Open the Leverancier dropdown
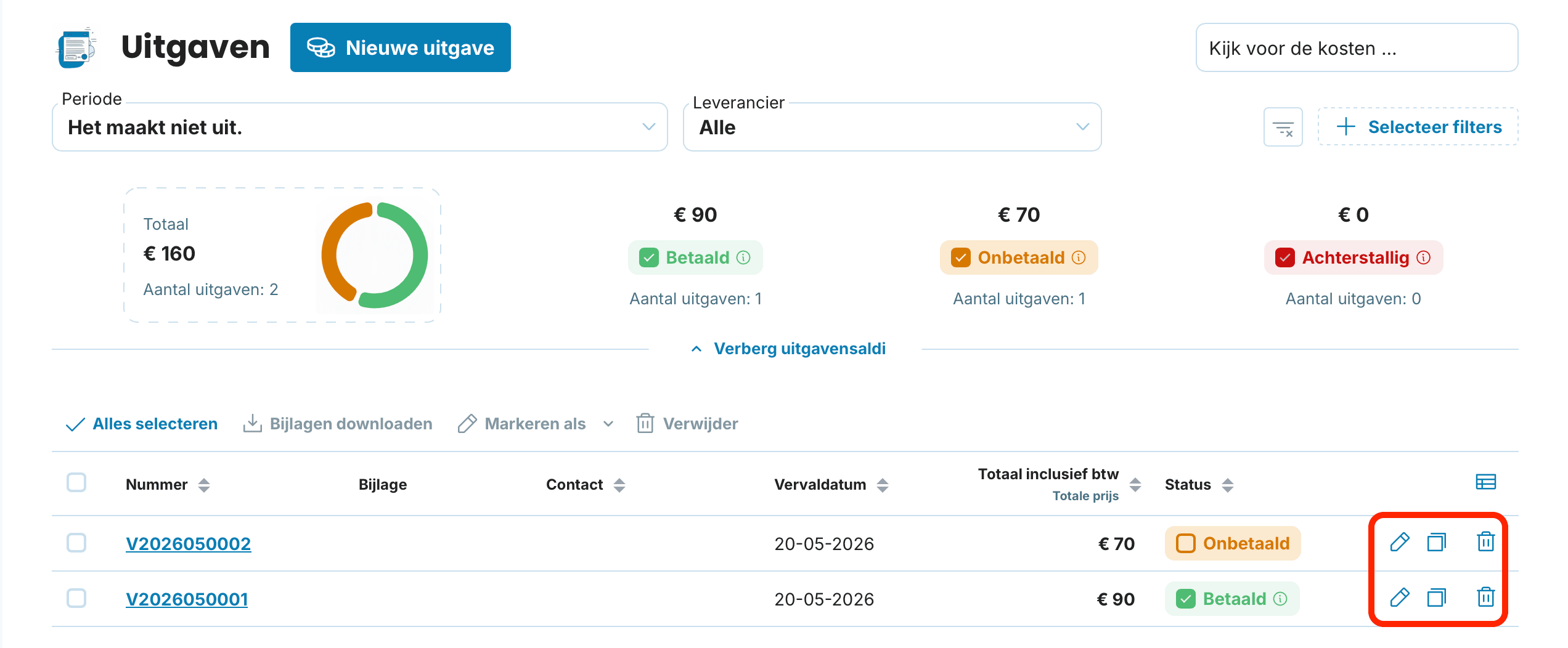 click(892, 127)
